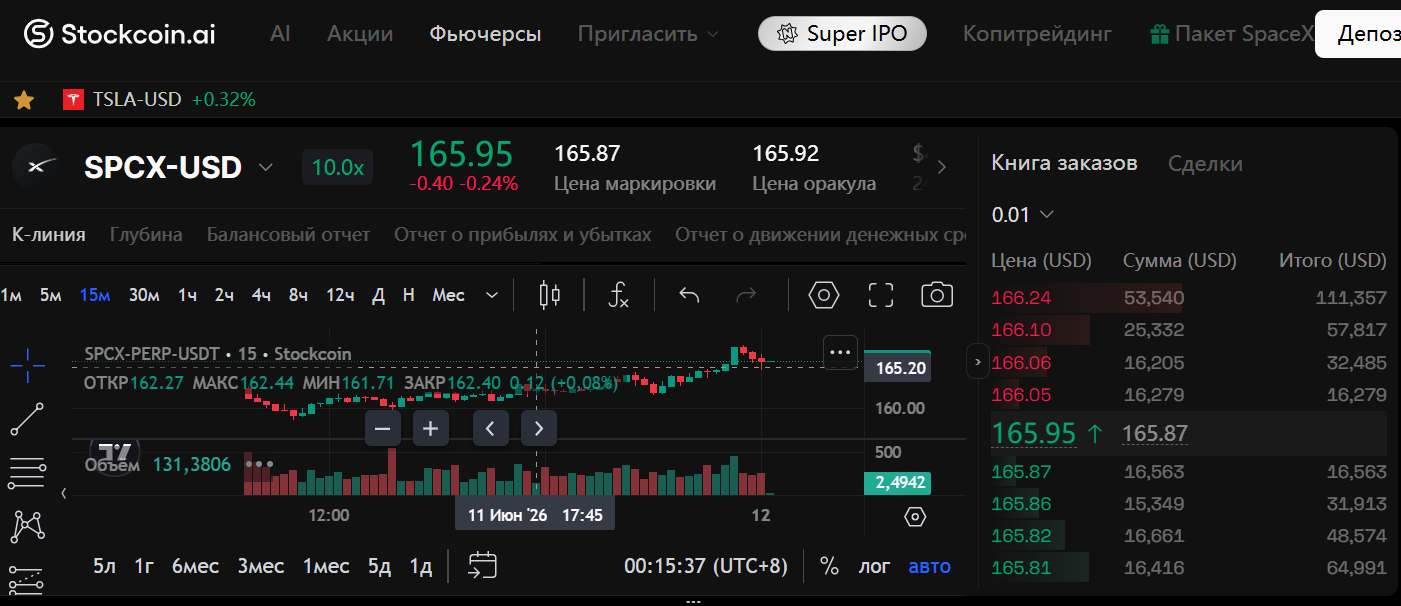Toggle percent scale on the chart

click(x=829, y=567)
